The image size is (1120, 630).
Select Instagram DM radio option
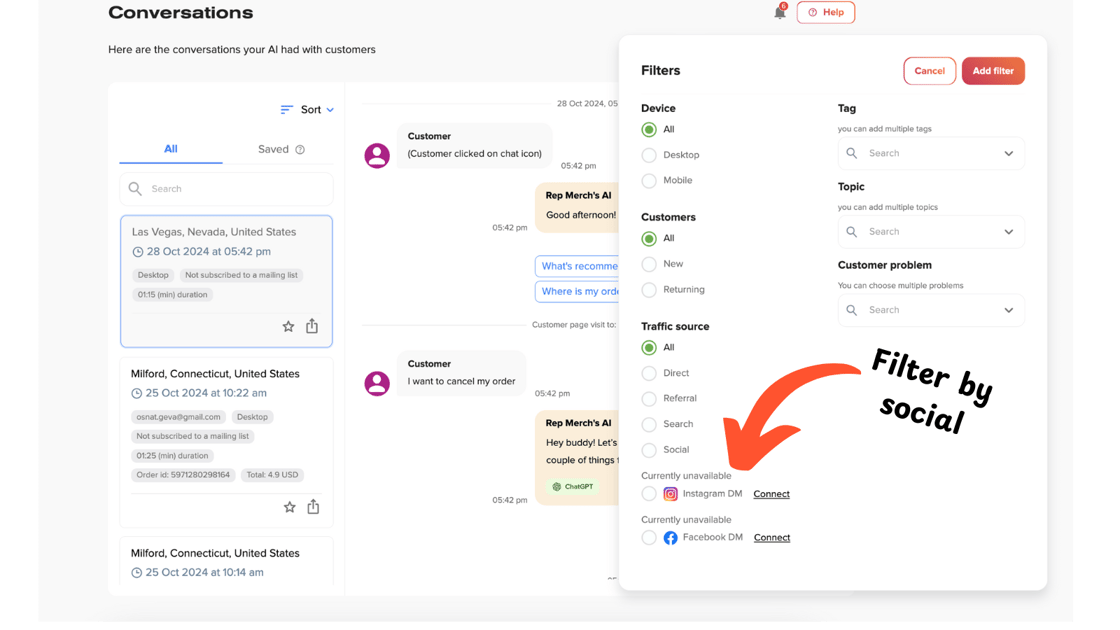click(649, 494)
